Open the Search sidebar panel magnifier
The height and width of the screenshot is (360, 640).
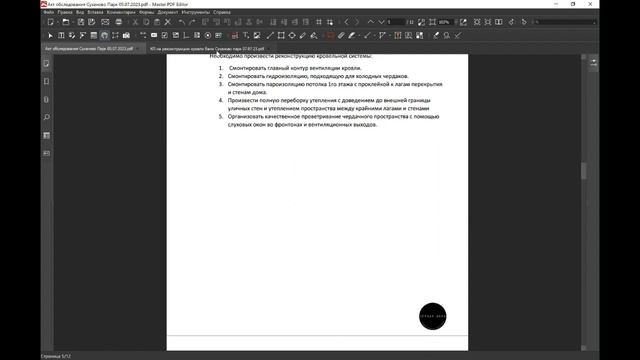[x=47, y=118]
